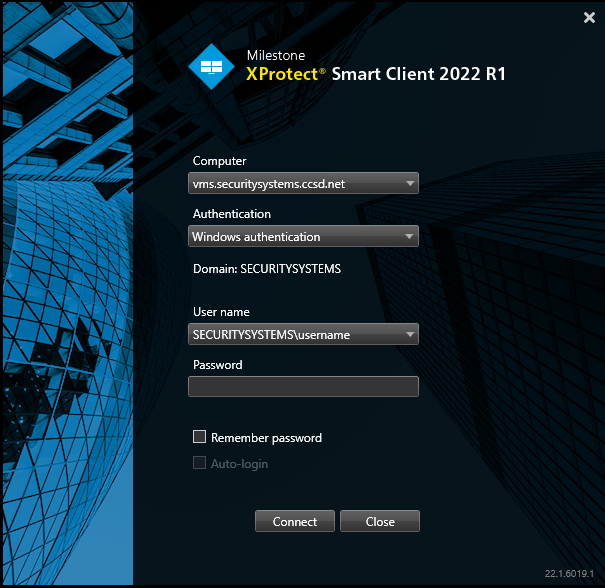Click the User name field label
Image resolution: width=605 pixels, height=588 pixels.
pos(221,312)
